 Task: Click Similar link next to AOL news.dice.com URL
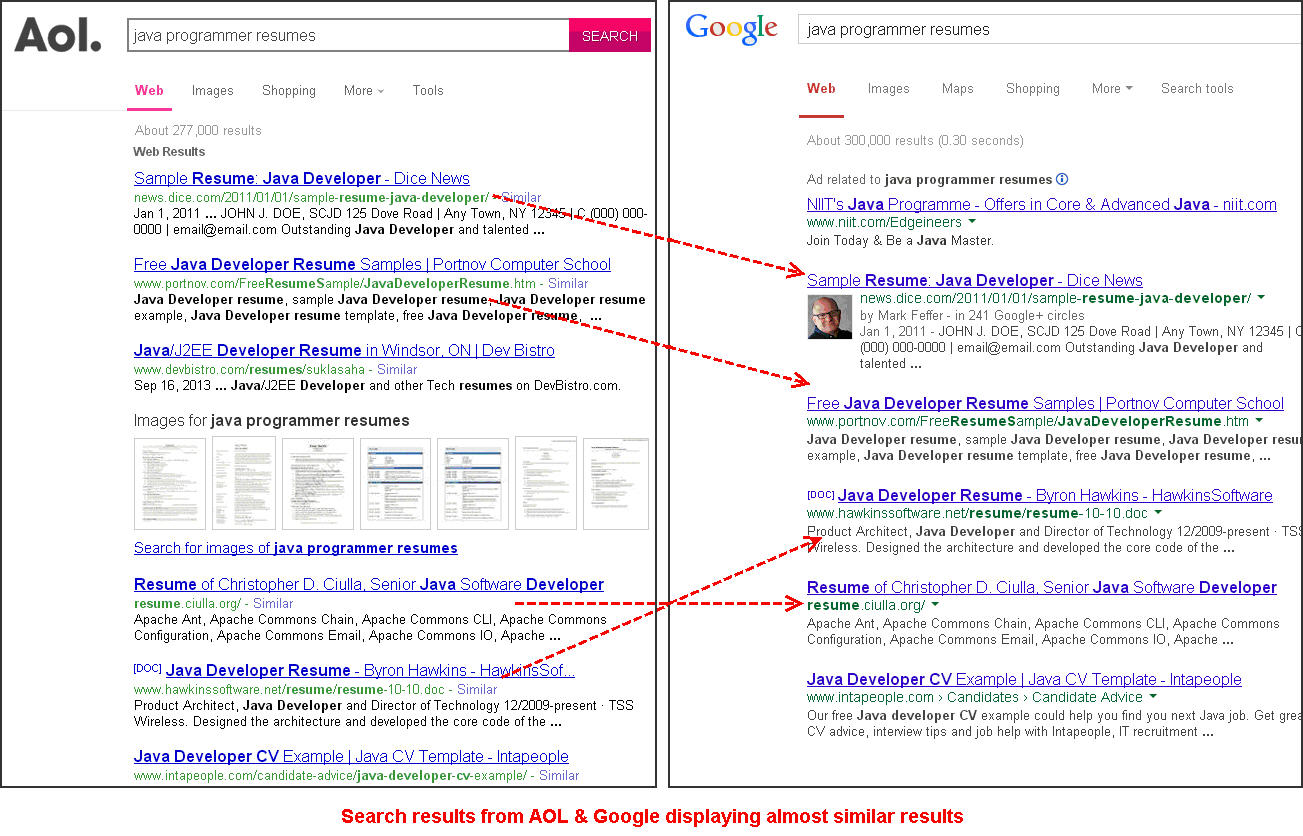tap(520, 198)
